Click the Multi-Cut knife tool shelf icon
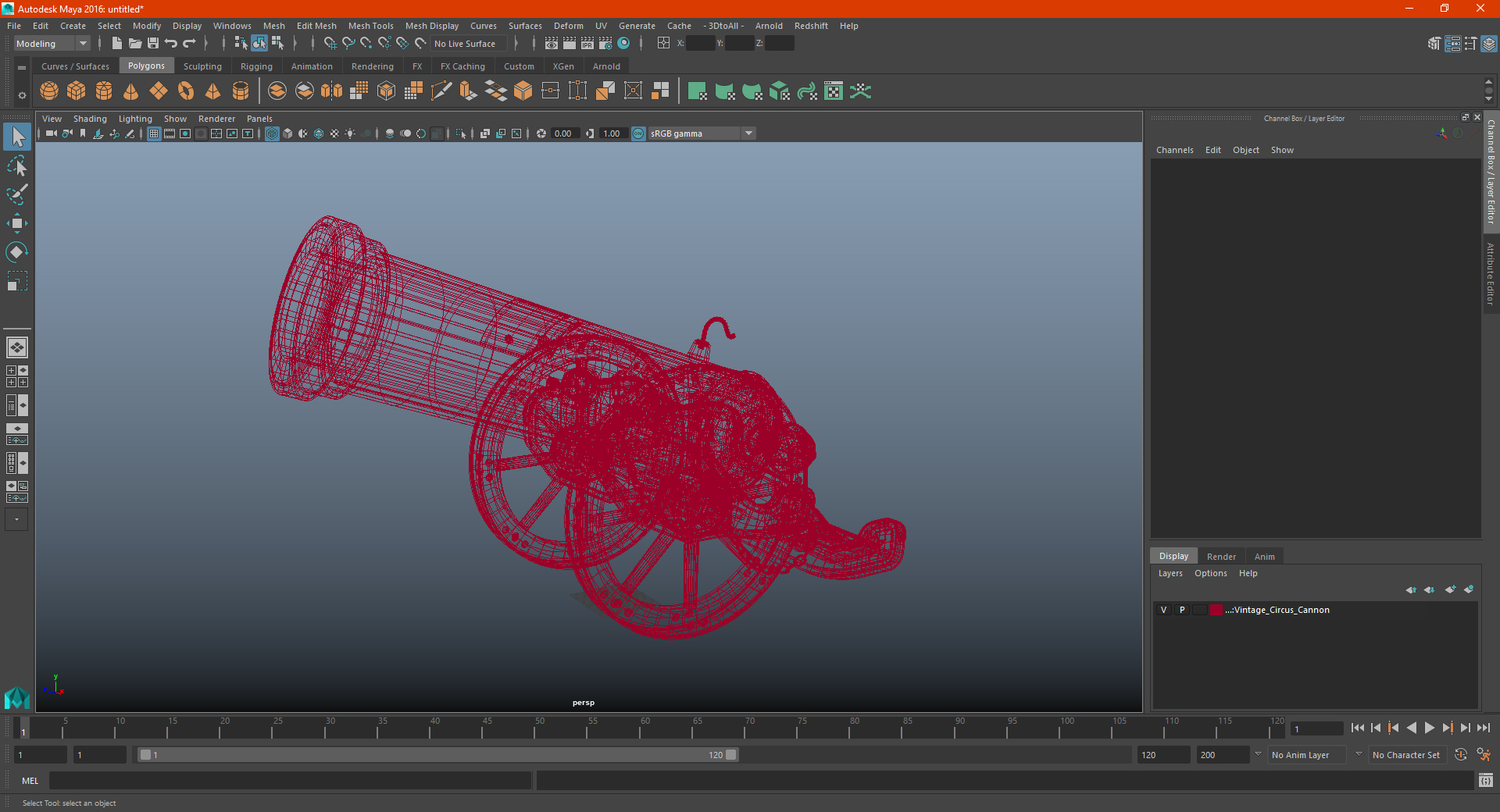Screen dimensions: 1500x812 [441, 91]
